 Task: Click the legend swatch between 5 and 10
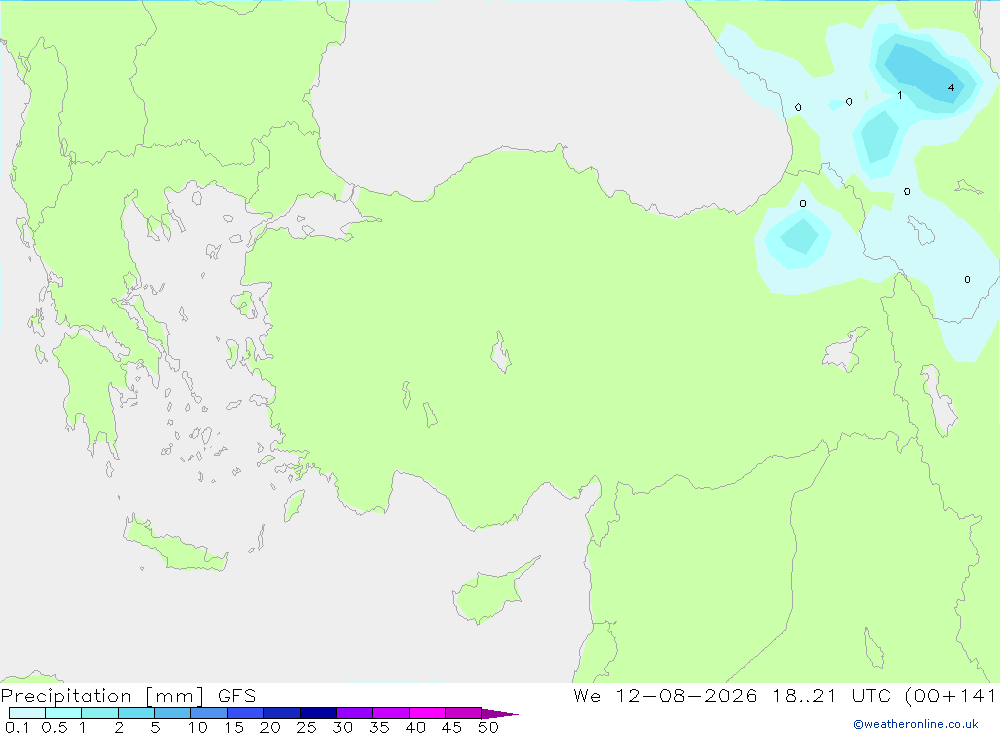click(x=173, y=713)
